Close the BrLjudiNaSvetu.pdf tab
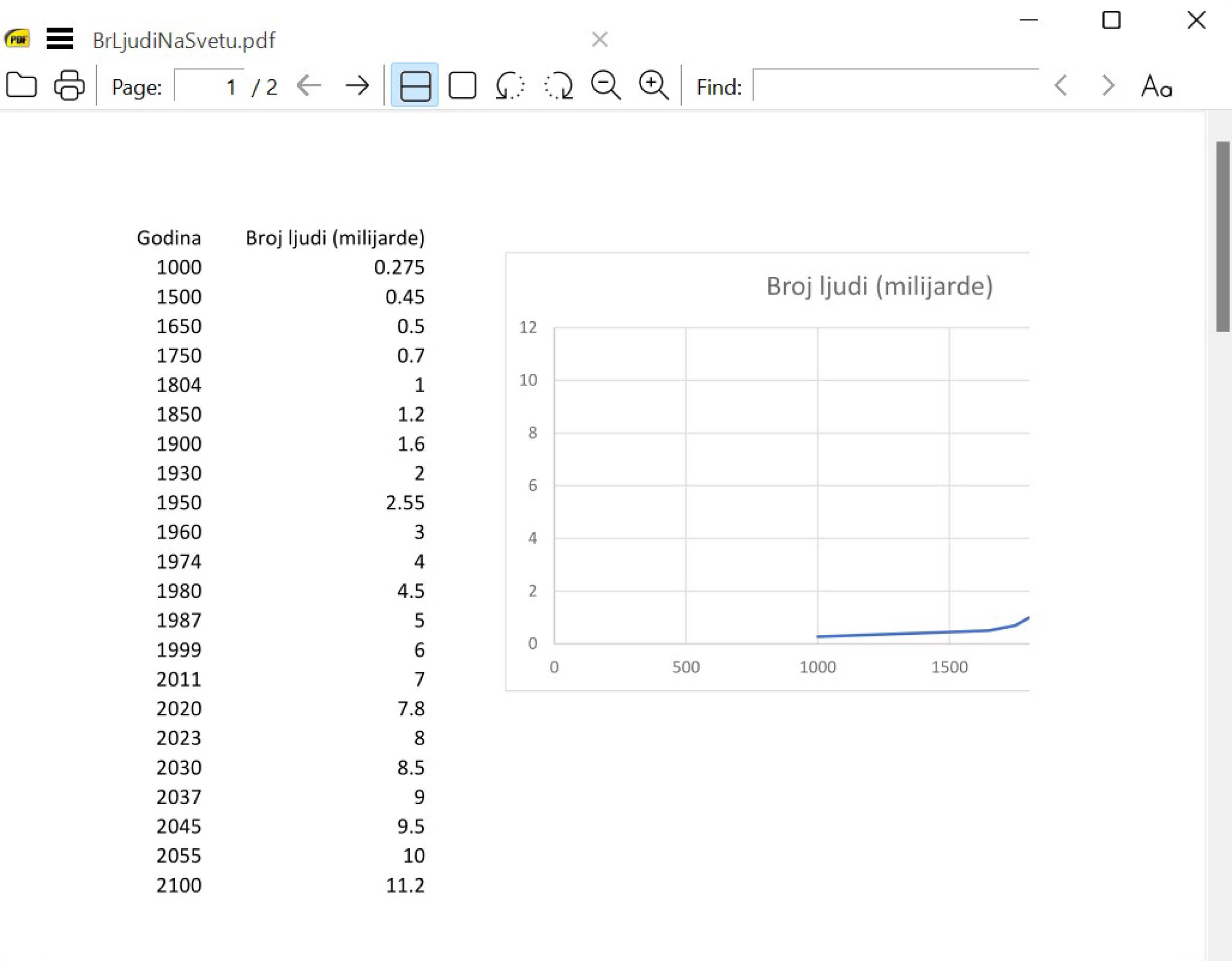1232x961 pixels. point(600,39)
